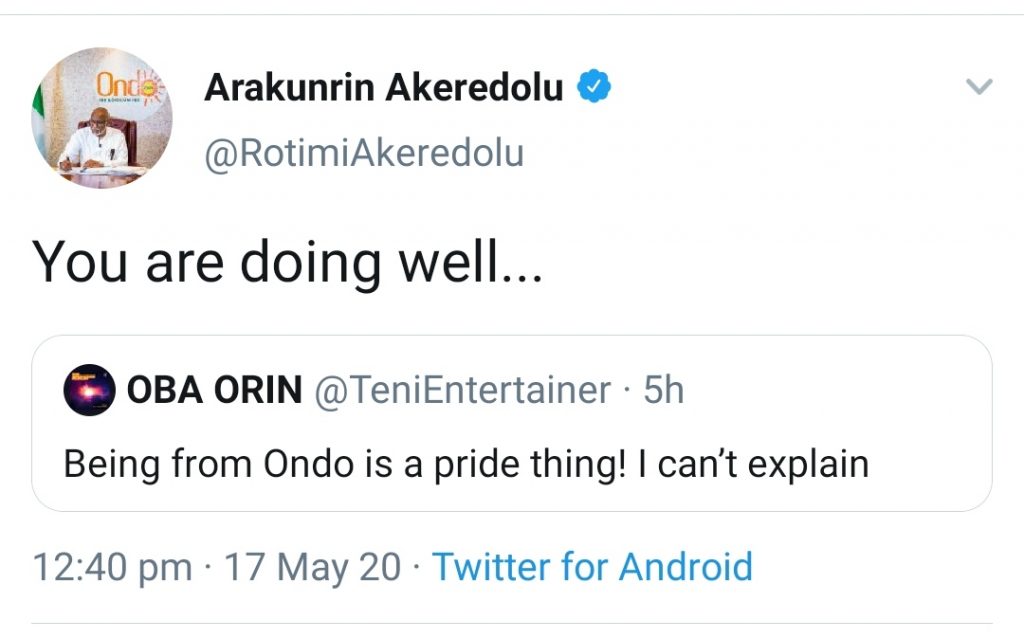Open the Arakunrin Akeredolu display name
The height and width of the screenshot is (639, 1024).
[x=383, y=89]
